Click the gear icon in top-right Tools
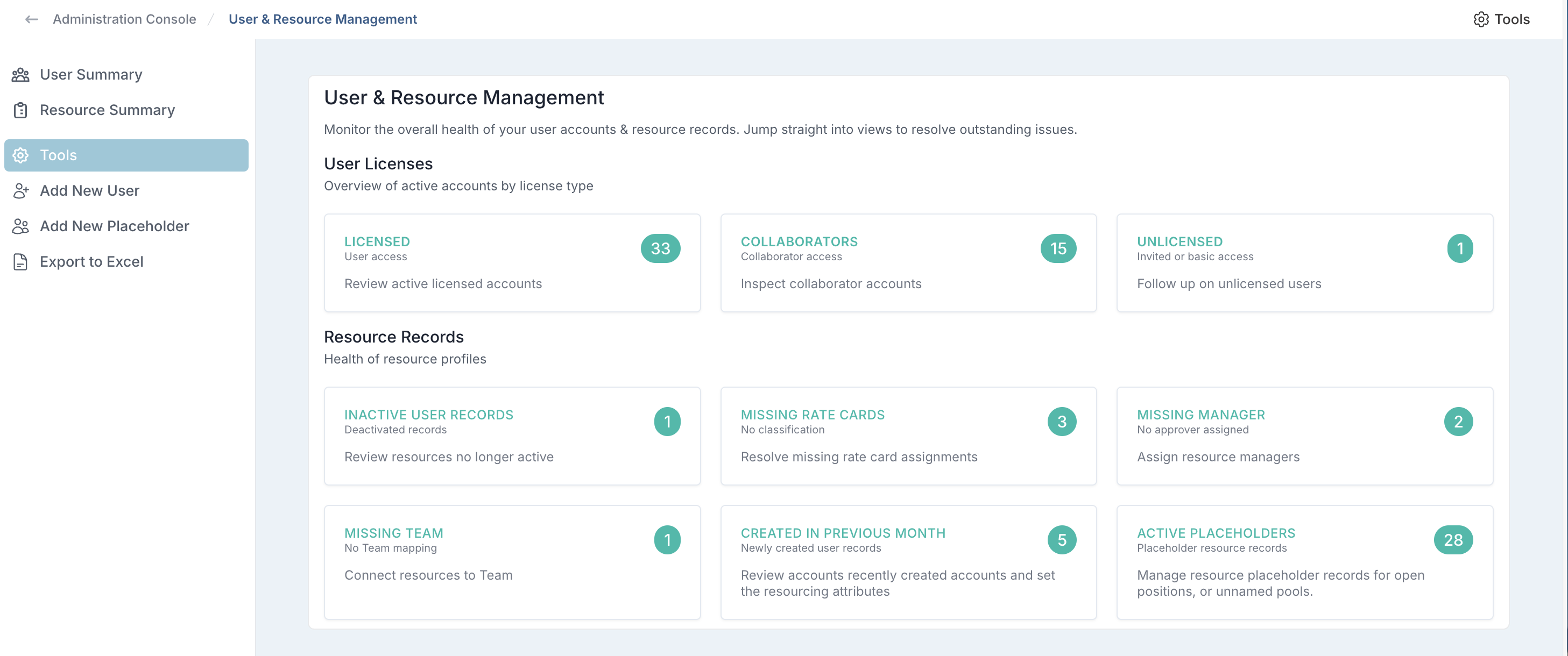 click(1480, 19)
